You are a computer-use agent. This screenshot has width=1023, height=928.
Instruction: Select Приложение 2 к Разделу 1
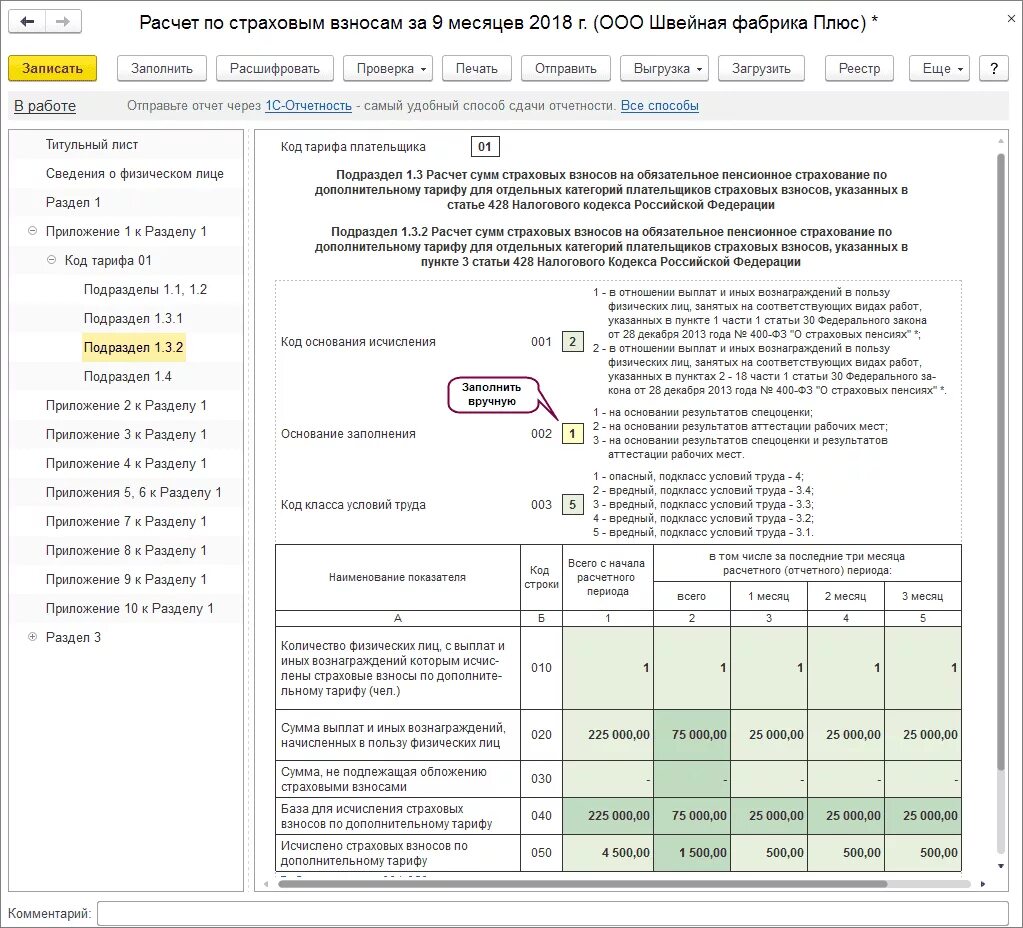[x=126, y=405]
